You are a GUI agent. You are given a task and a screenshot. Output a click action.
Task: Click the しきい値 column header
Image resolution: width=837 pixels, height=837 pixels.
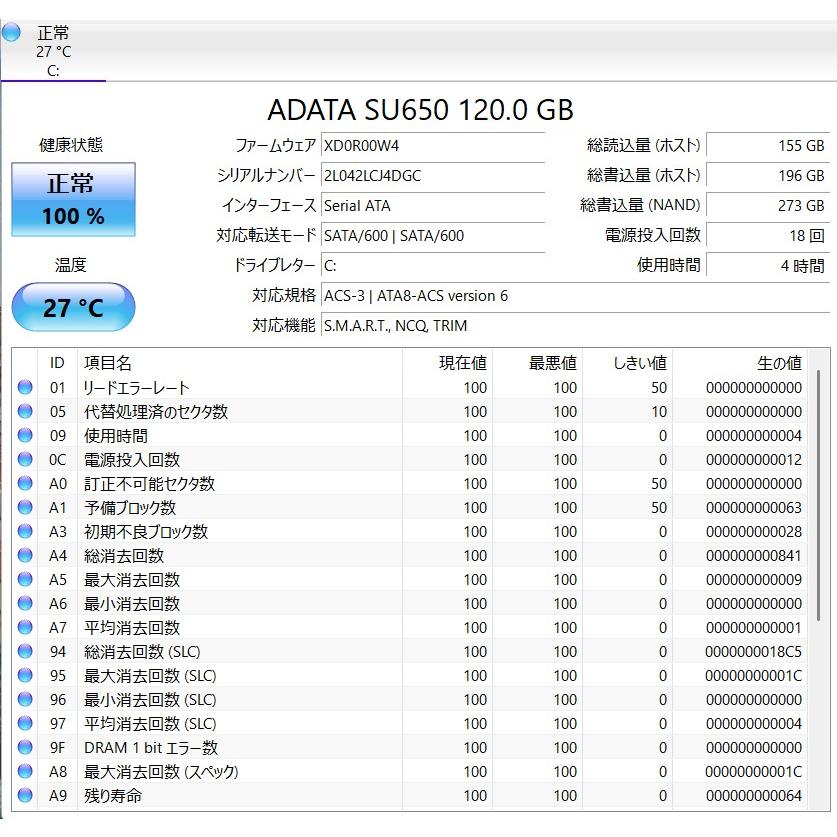click(x=627, y=363)
